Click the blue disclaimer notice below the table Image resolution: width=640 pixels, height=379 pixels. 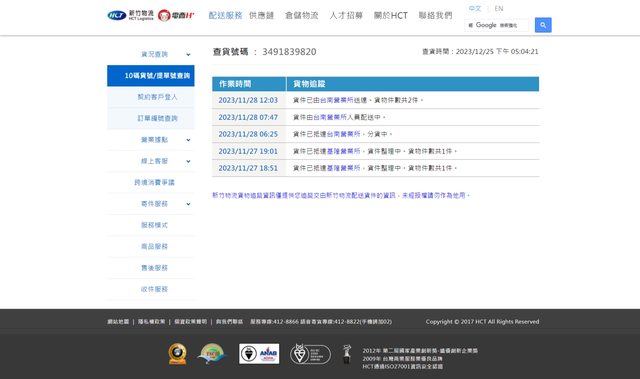click(x=341, y=195)
